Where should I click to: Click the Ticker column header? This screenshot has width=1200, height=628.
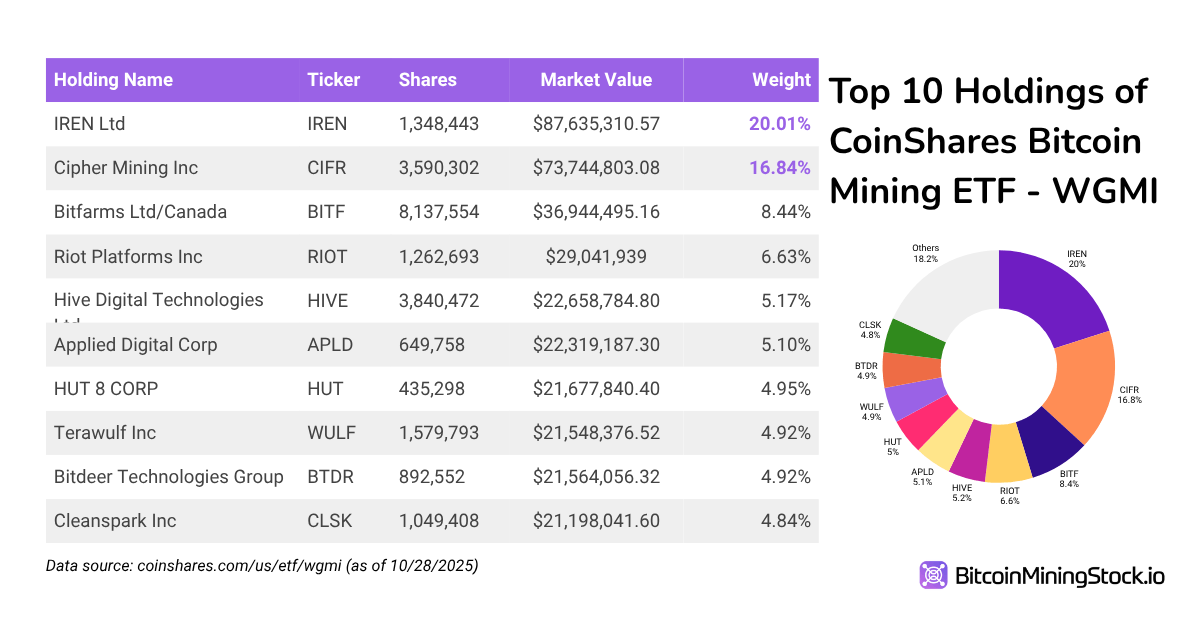[x=333, y=80]
